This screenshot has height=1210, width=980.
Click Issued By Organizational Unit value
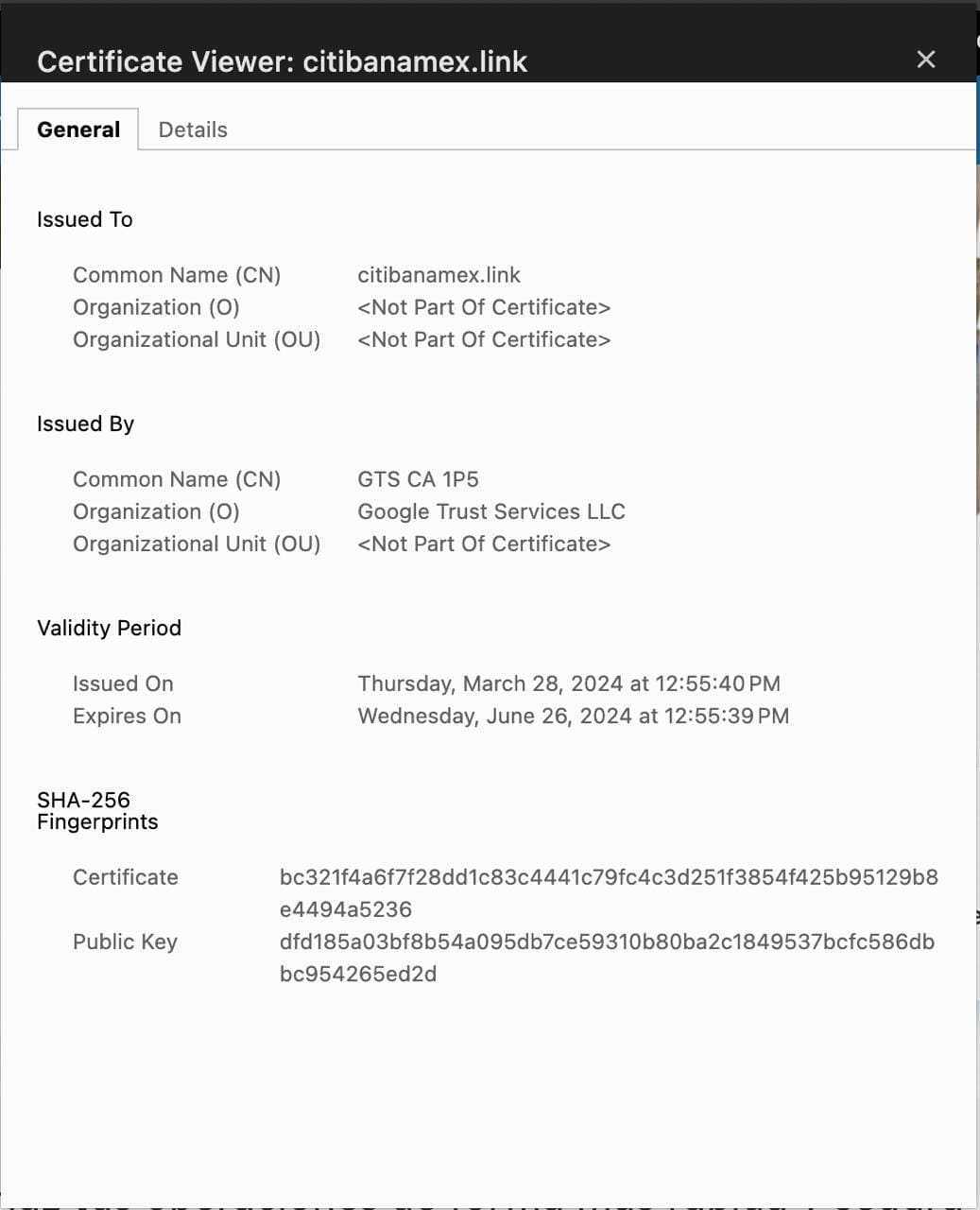tap(484, 544)
